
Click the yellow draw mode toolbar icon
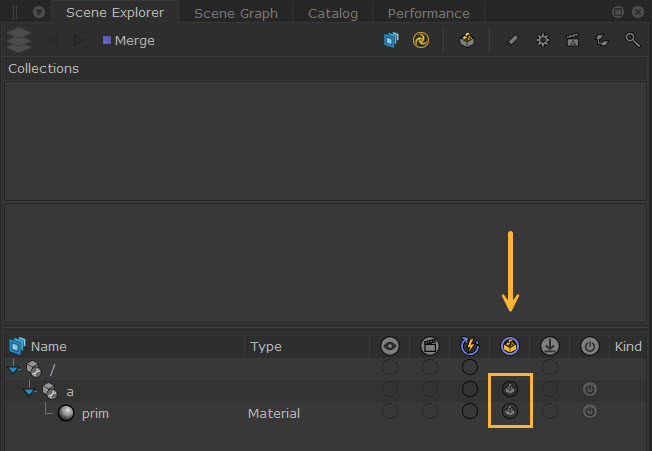tap(466, 40)
